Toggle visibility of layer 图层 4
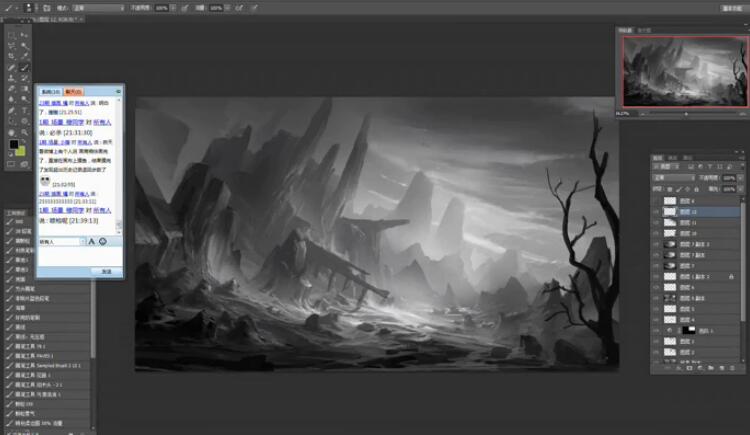 [657, 320]
